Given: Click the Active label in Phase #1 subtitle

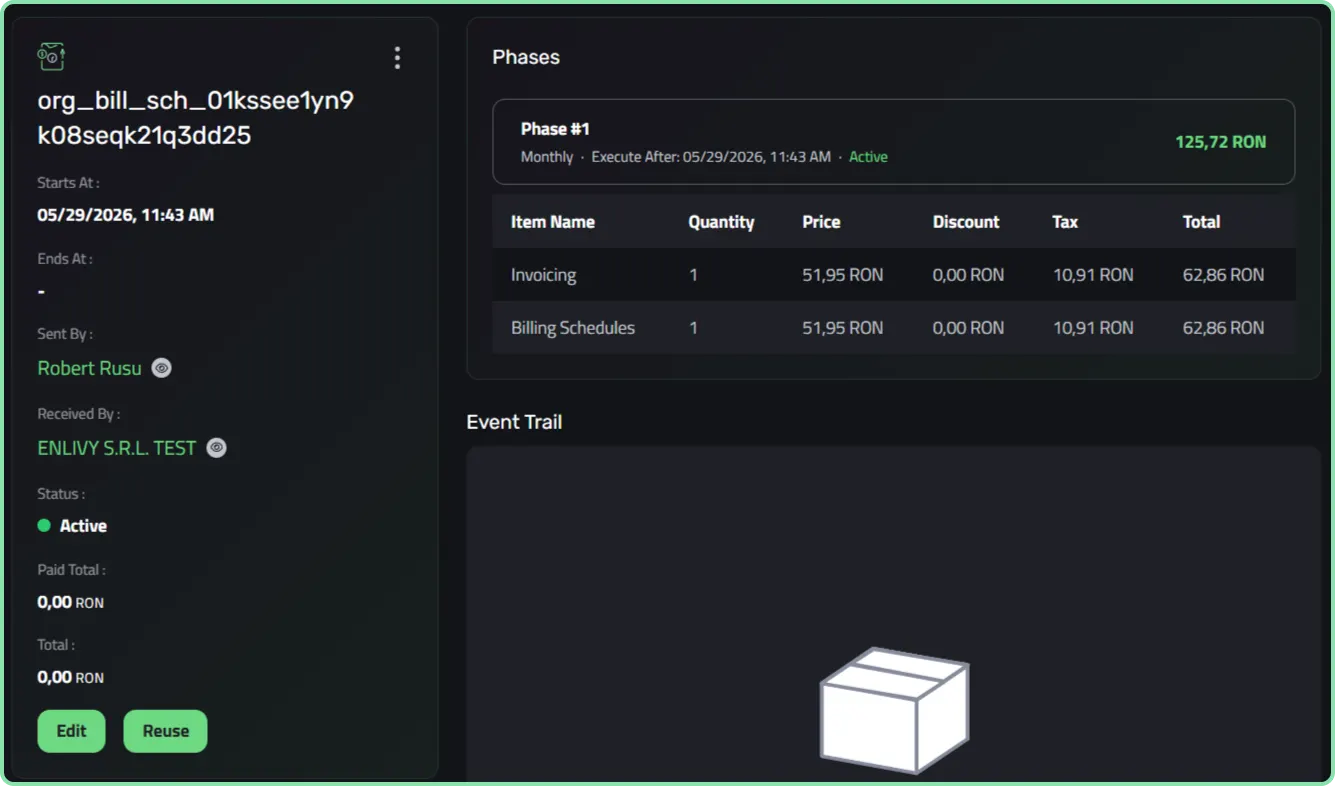Looking at the screenshot, I should (868, 157).
